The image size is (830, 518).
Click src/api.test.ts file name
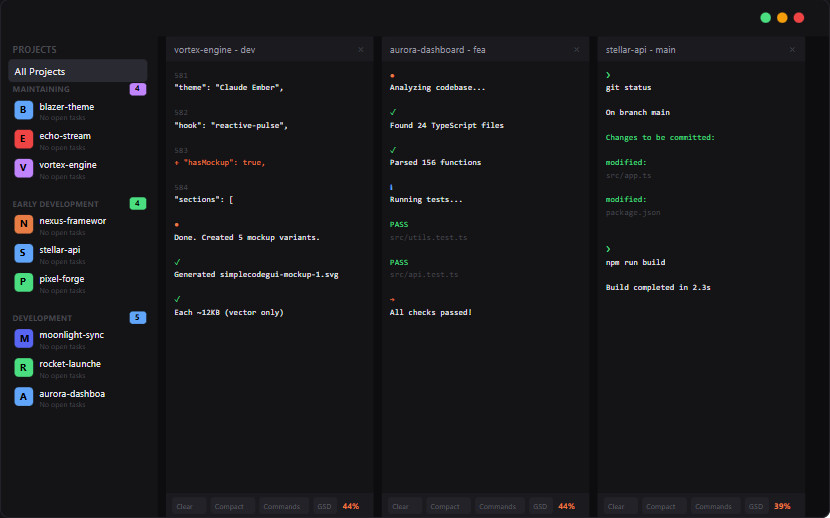click(424, 275)
